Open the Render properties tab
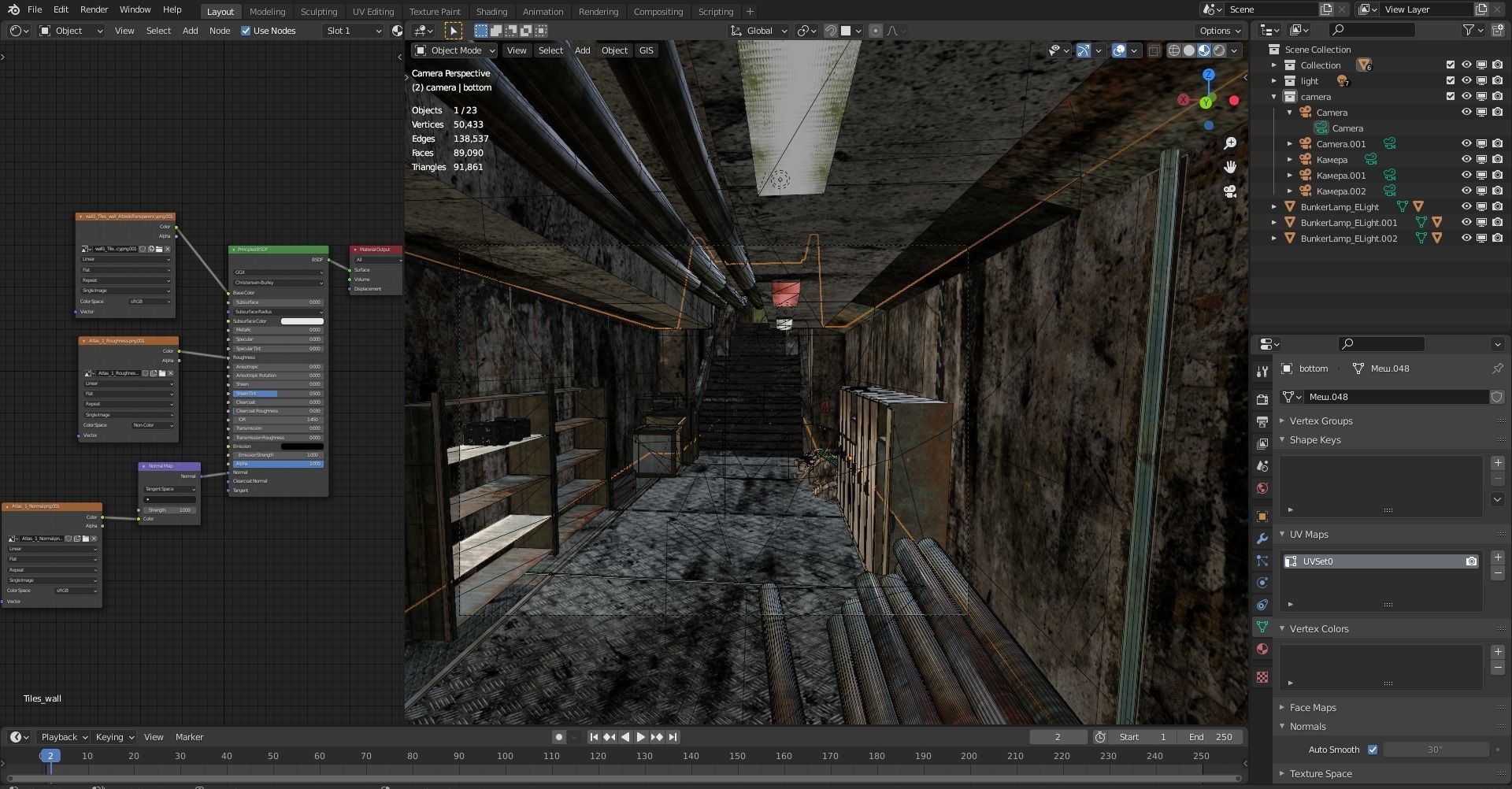 (x=1262, y=399)
